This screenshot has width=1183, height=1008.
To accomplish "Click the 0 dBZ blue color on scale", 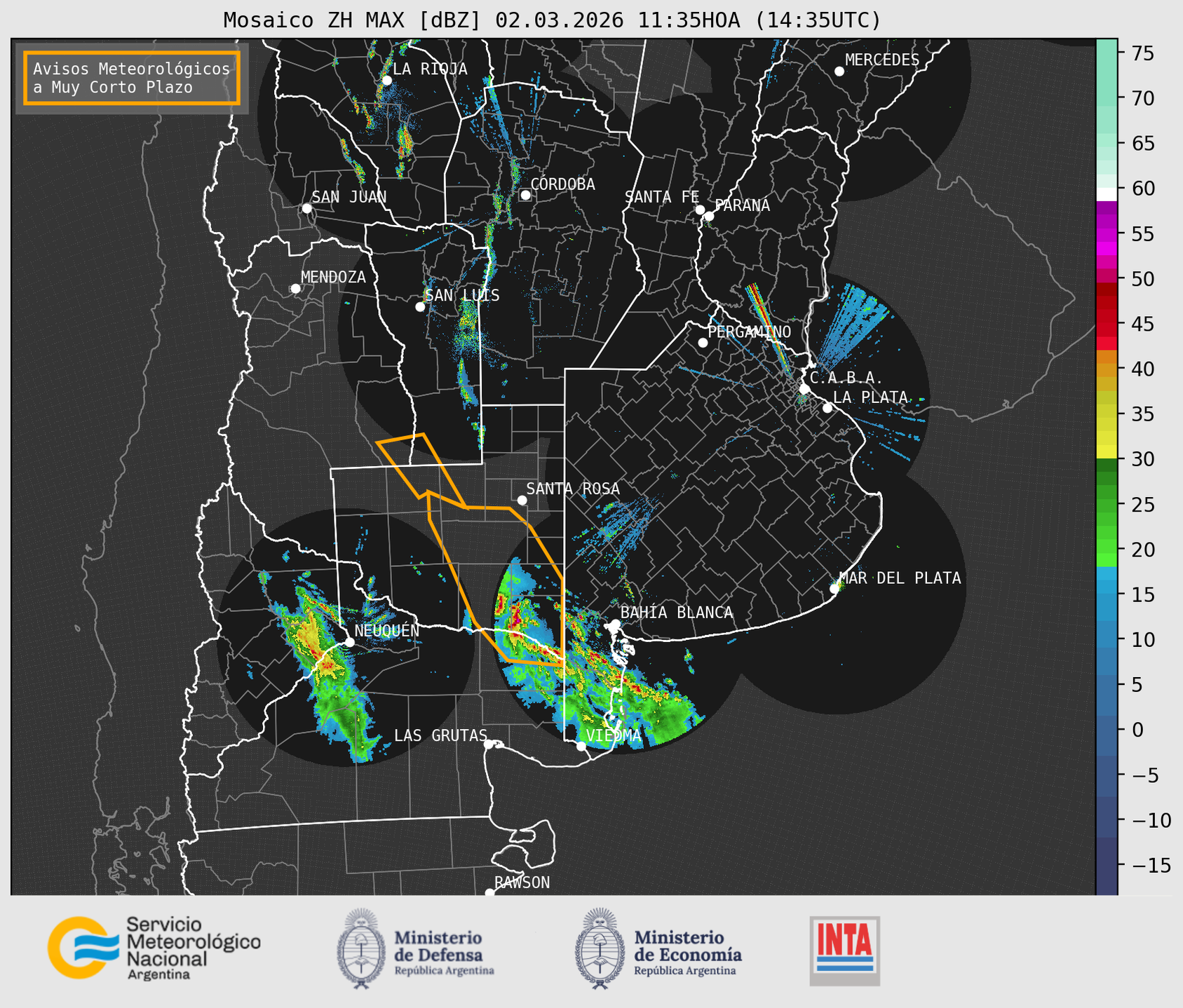I will (1107, 730).
